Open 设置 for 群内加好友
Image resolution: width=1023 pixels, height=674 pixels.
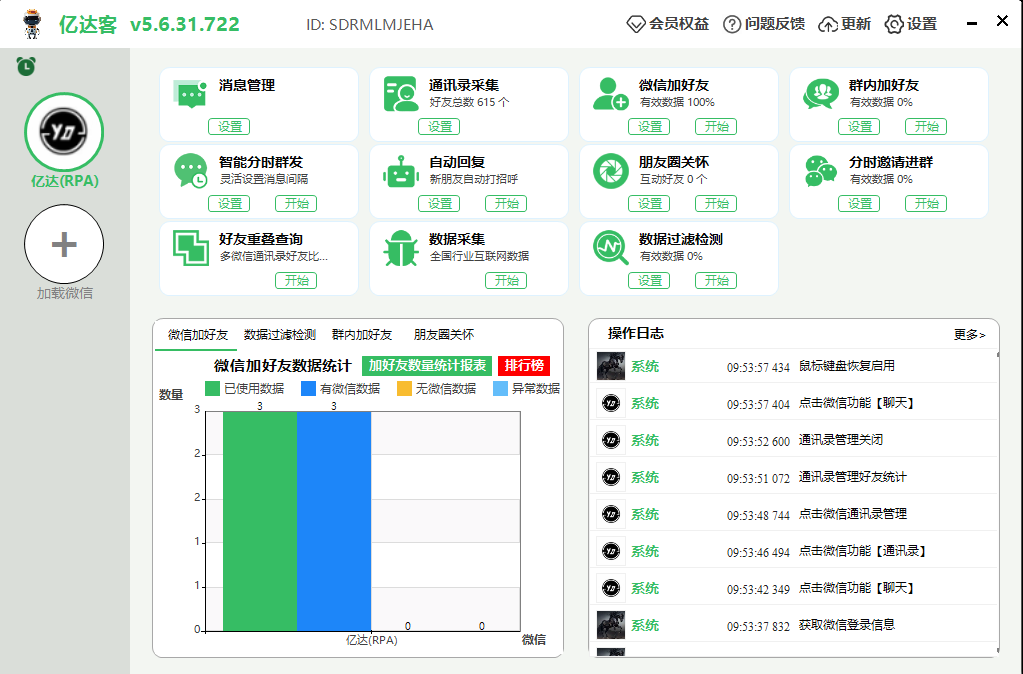tap(859, 127)
